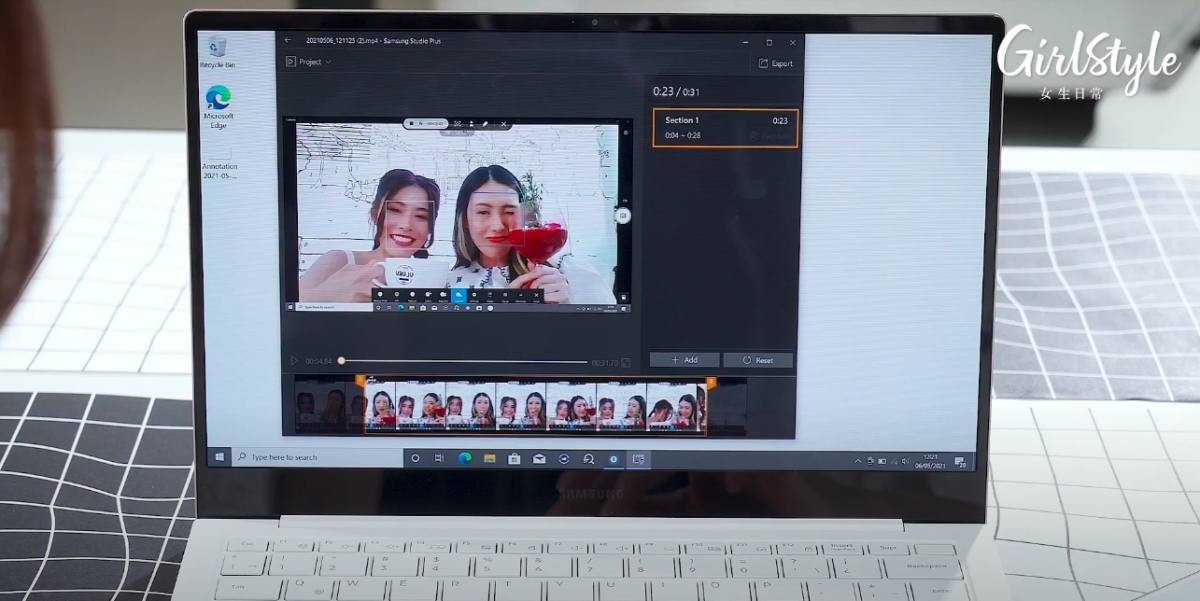
Task: Click the left orange trim handle
Action: click(361, 382)
